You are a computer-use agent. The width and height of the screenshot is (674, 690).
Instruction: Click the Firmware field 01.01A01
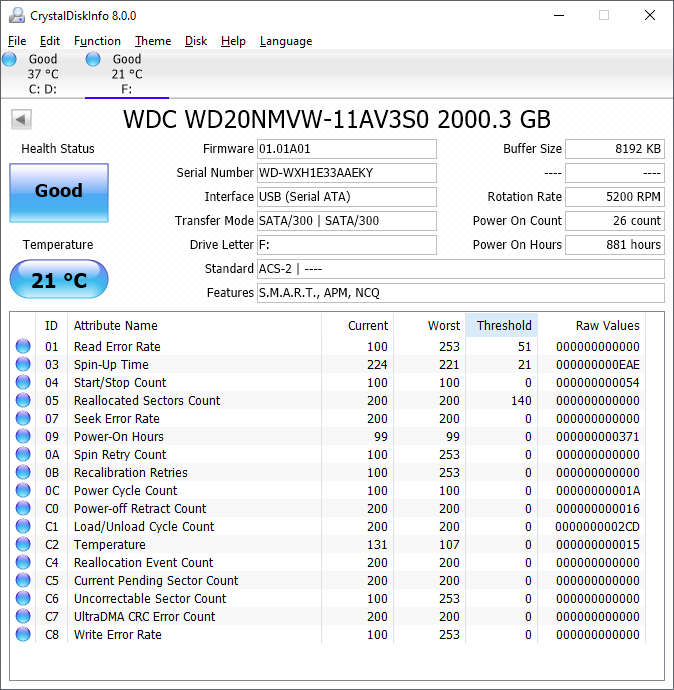(347, 149)
